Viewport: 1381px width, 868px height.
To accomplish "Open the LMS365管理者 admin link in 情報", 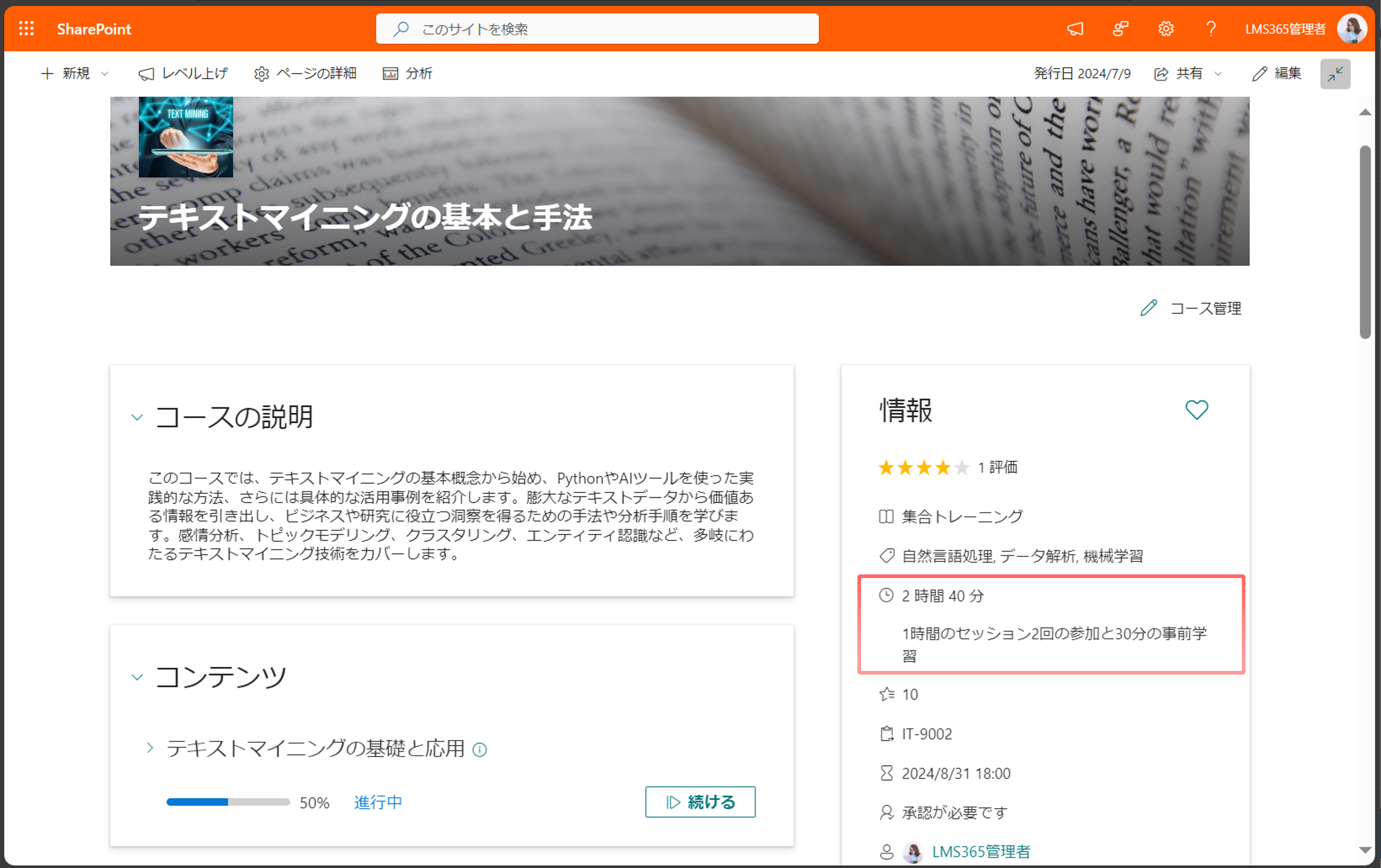I will [981, 852].
